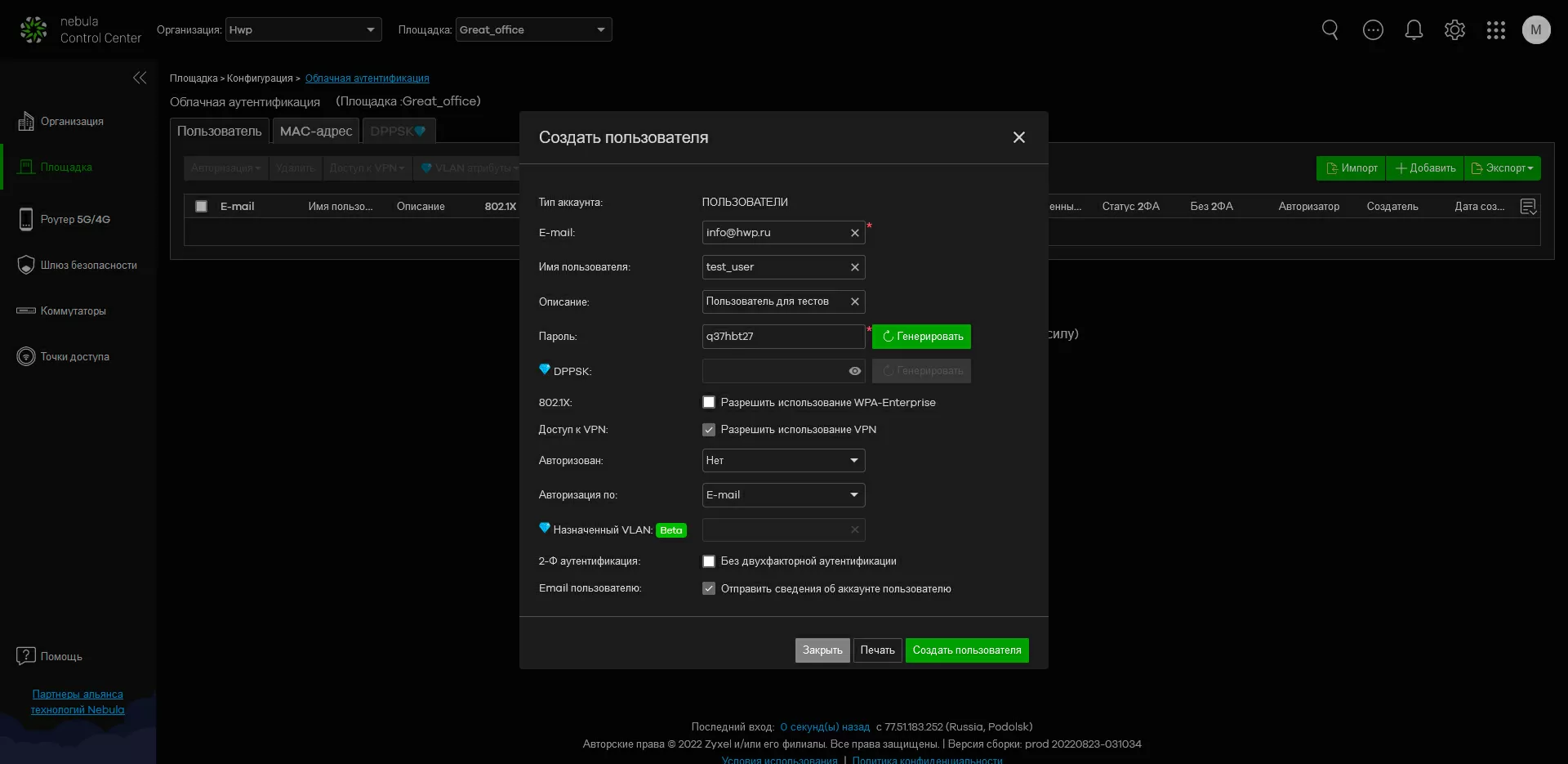Clear the E-mail field with X icon
The width and height of the screenshot is (1568, 764).
coord(854,233)
